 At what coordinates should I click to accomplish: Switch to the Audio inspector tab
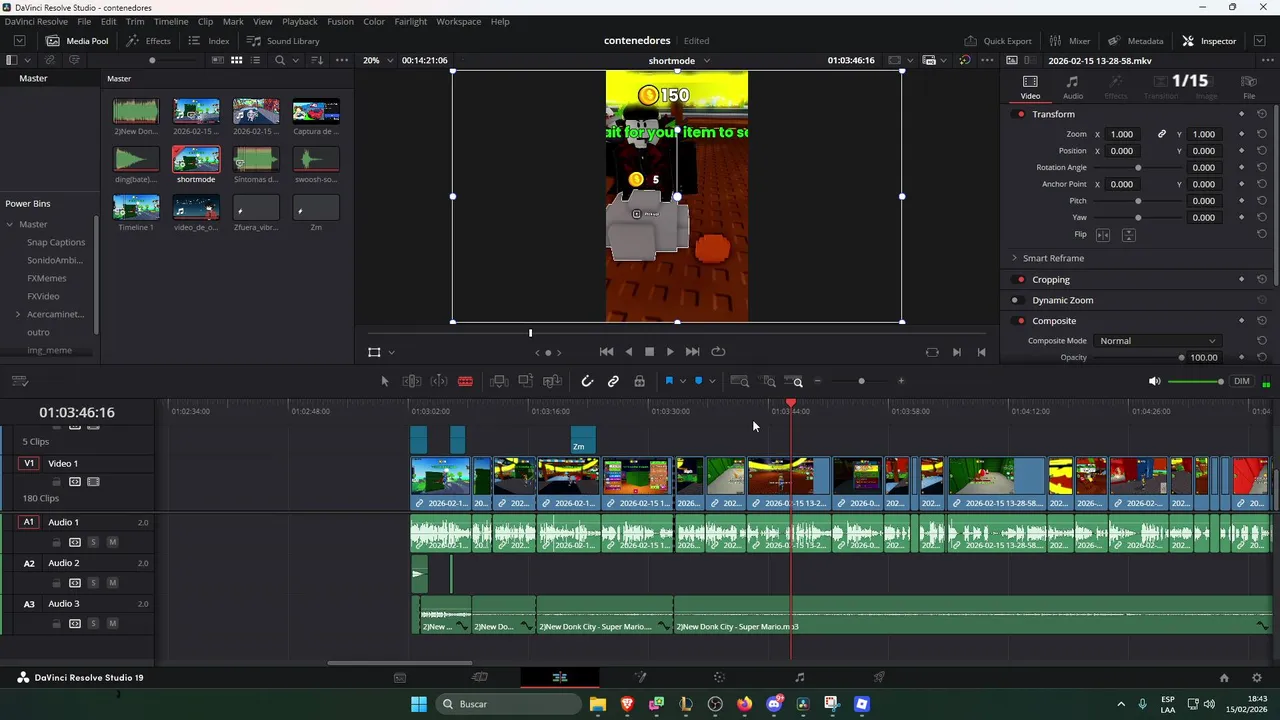click(1072, 87)
